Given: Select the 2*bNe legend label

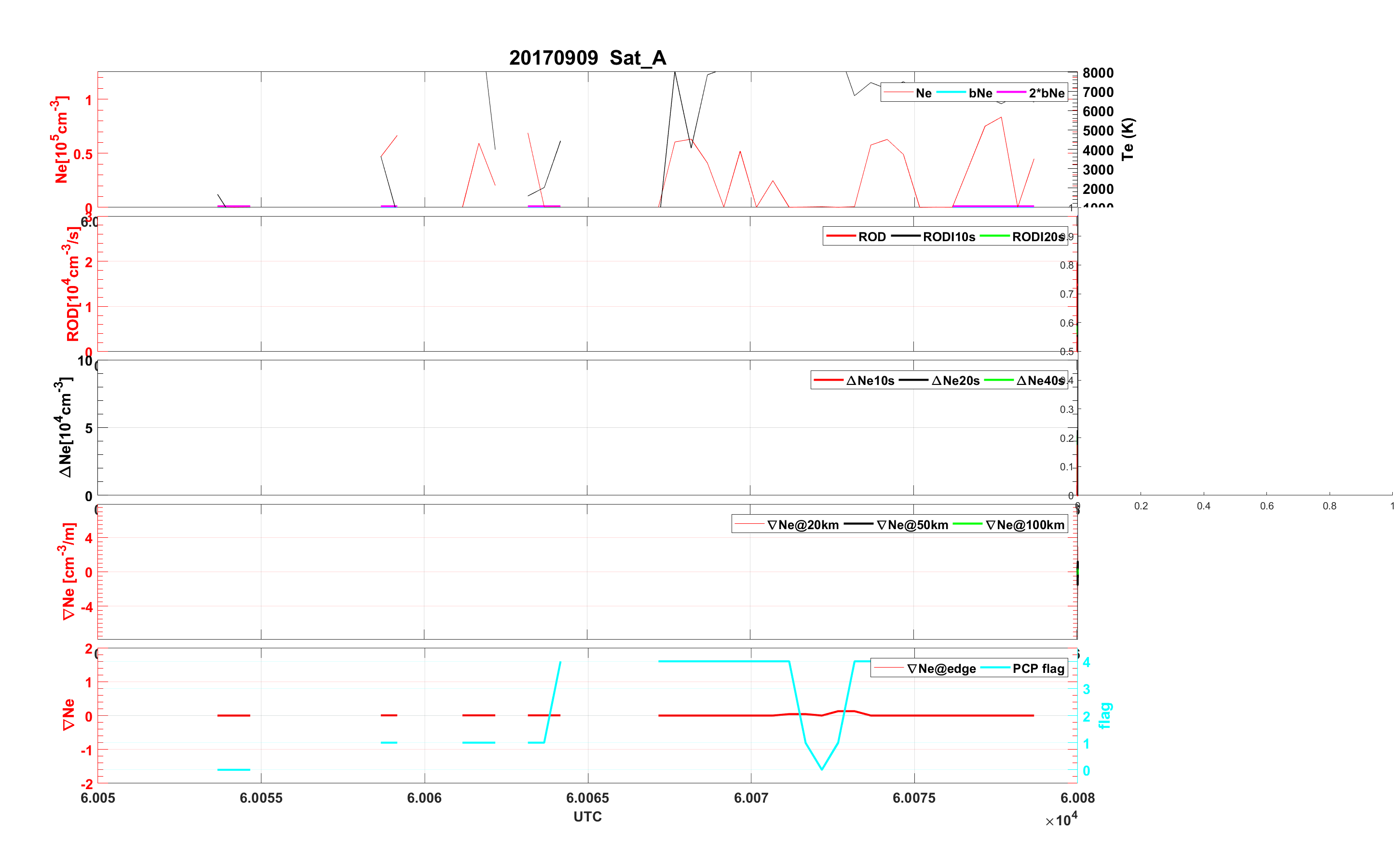Looking at the screenshot, I should coord(1046,93).
